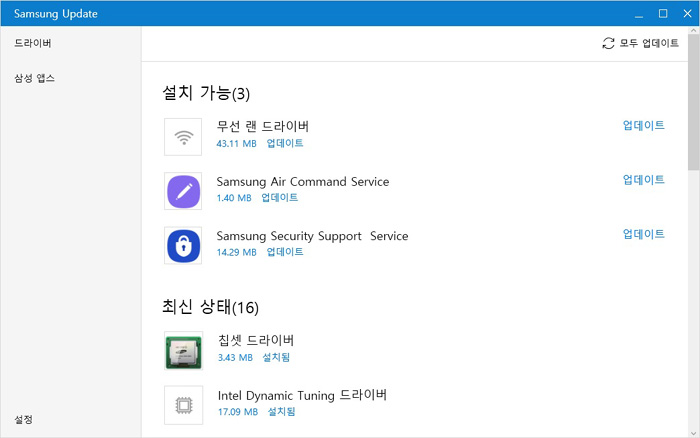
Task: Select the 칩셋 드라이버 title
Action: (x=256, y=341)
